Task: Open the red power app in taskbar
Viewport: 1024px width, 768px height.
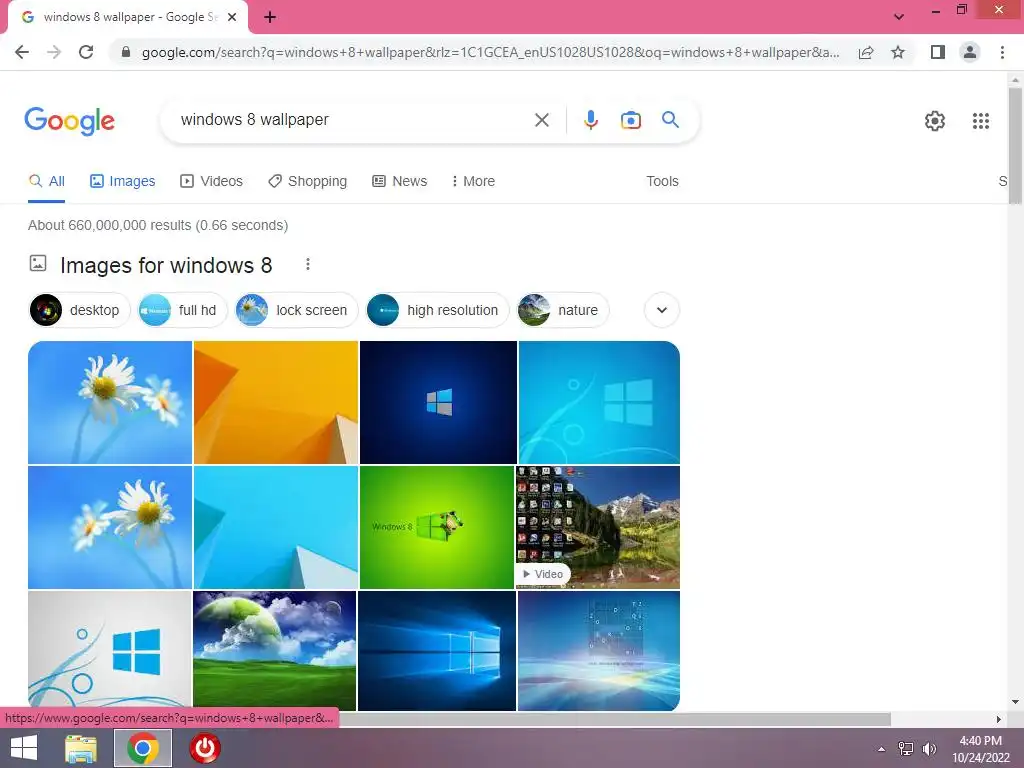Action: [205, 748]
